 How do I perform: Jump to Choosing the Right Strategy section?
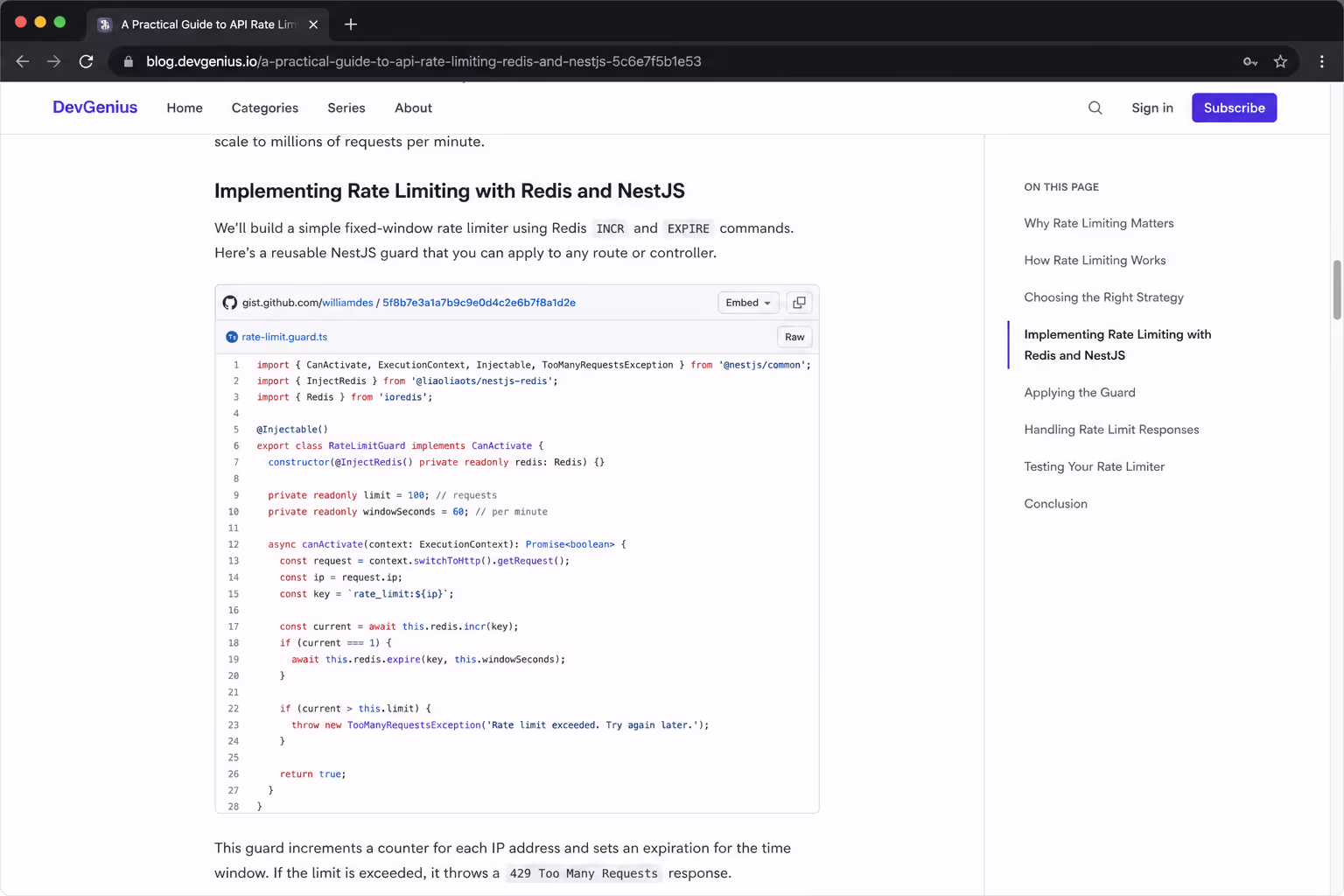tap(1103, 297)
